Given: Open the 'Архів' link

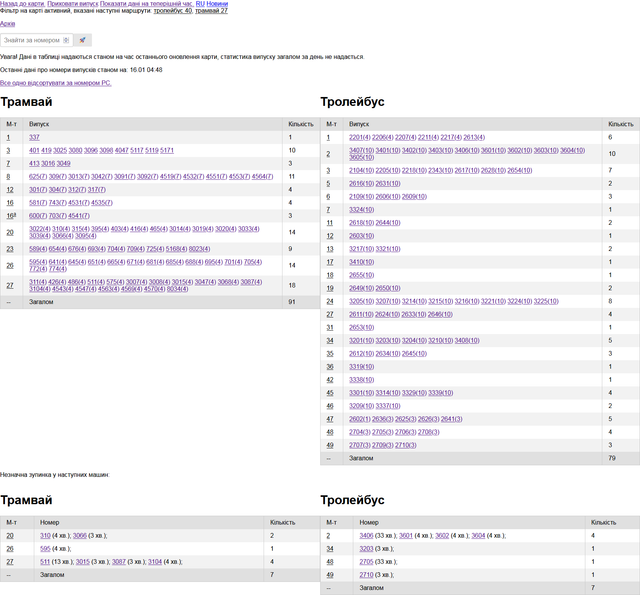Looking at the screenshot, I should (7, 24).
